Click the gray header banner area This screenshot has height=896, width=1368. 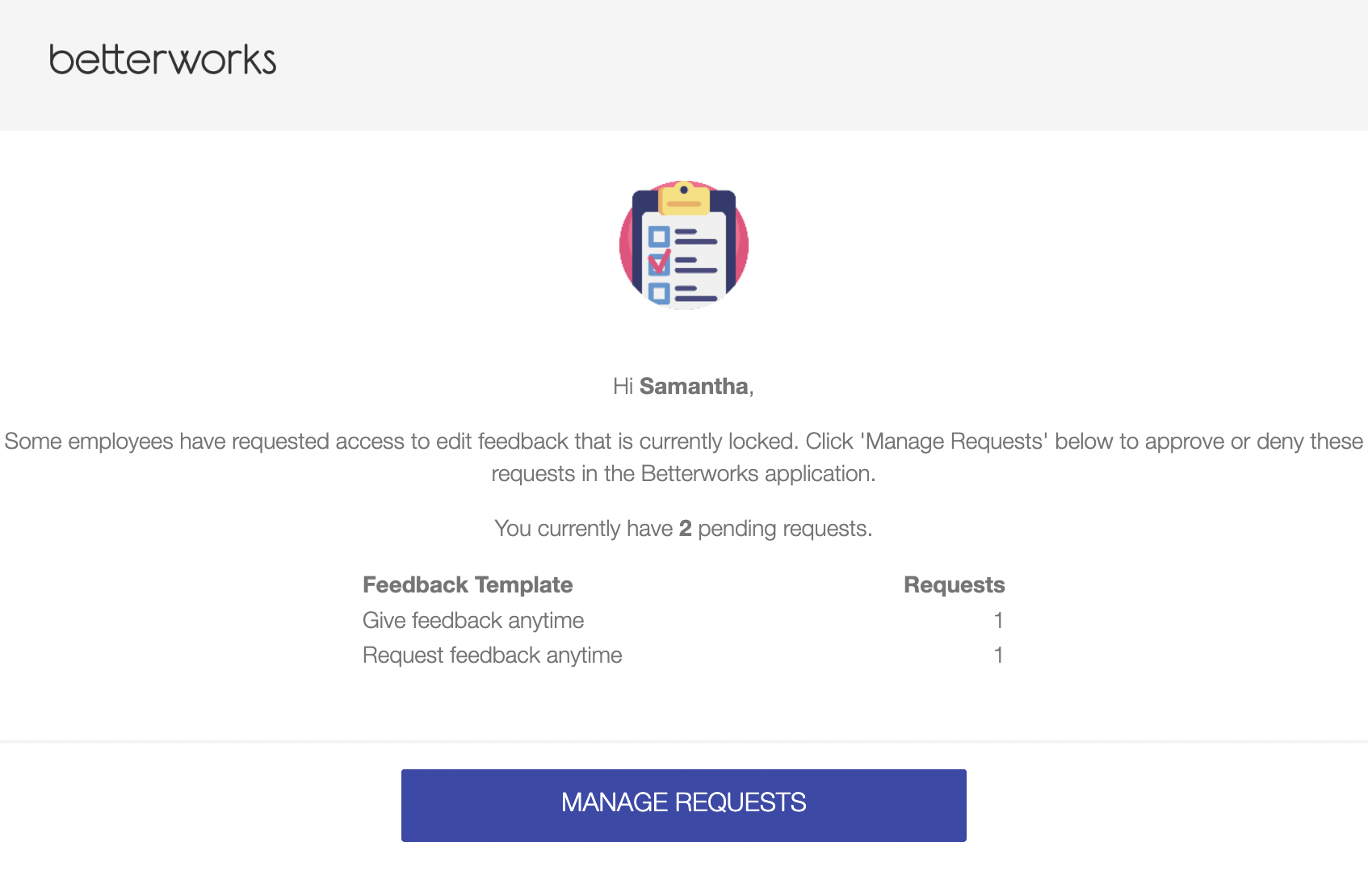[683, 65]
